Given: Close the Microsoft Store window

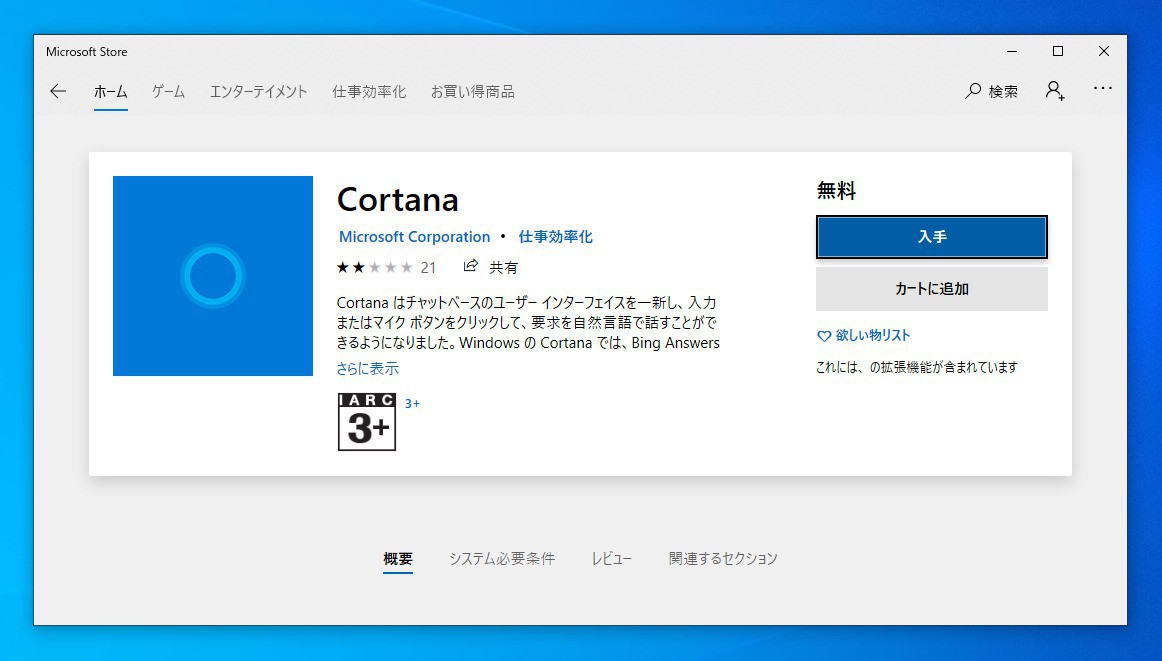Looking at the screenshot, I should point(1103,51).
